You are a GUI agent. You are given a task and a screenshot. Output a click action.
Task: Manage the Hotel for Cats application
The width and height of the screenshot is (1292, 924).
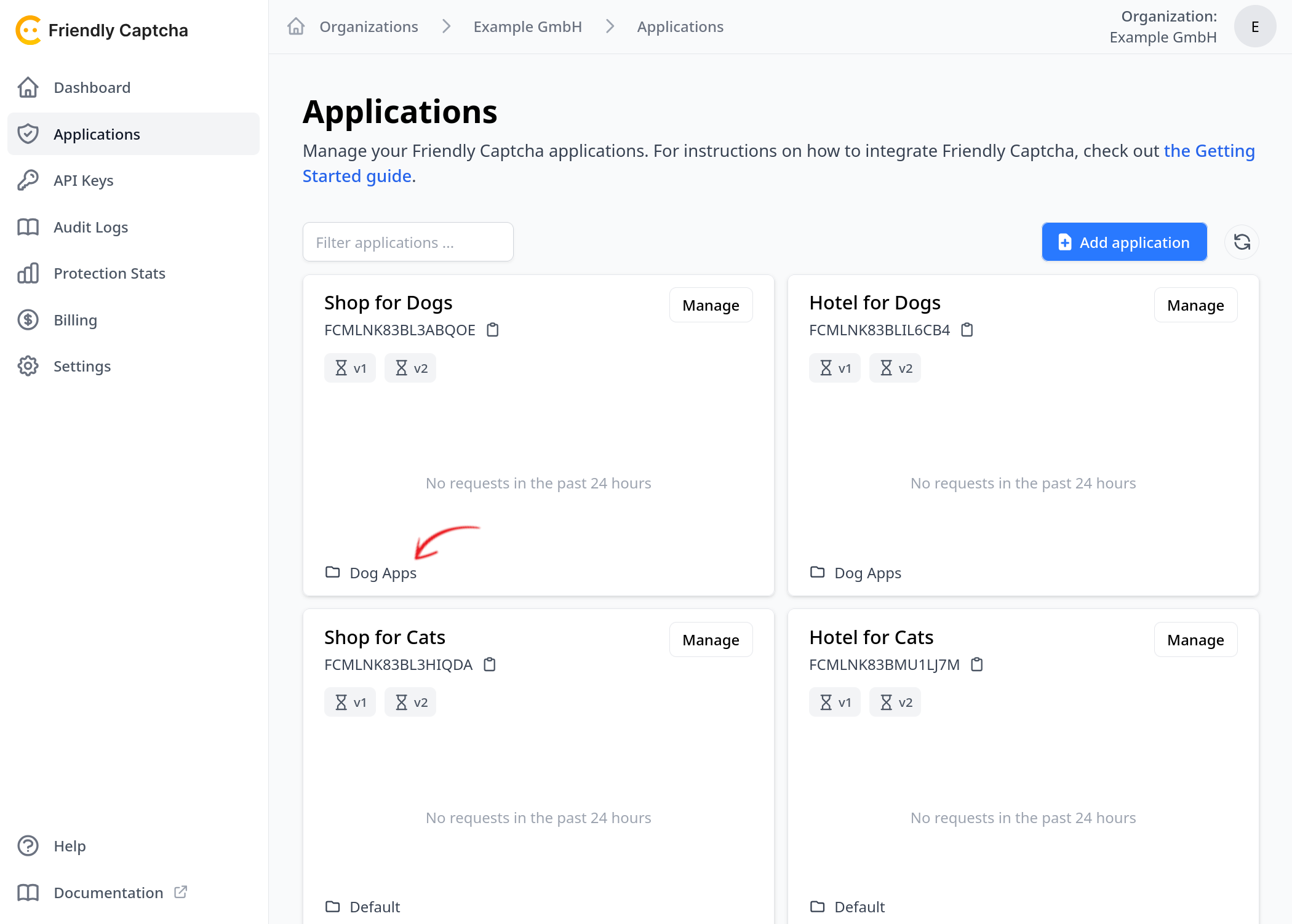click(x=1195, y=640)
